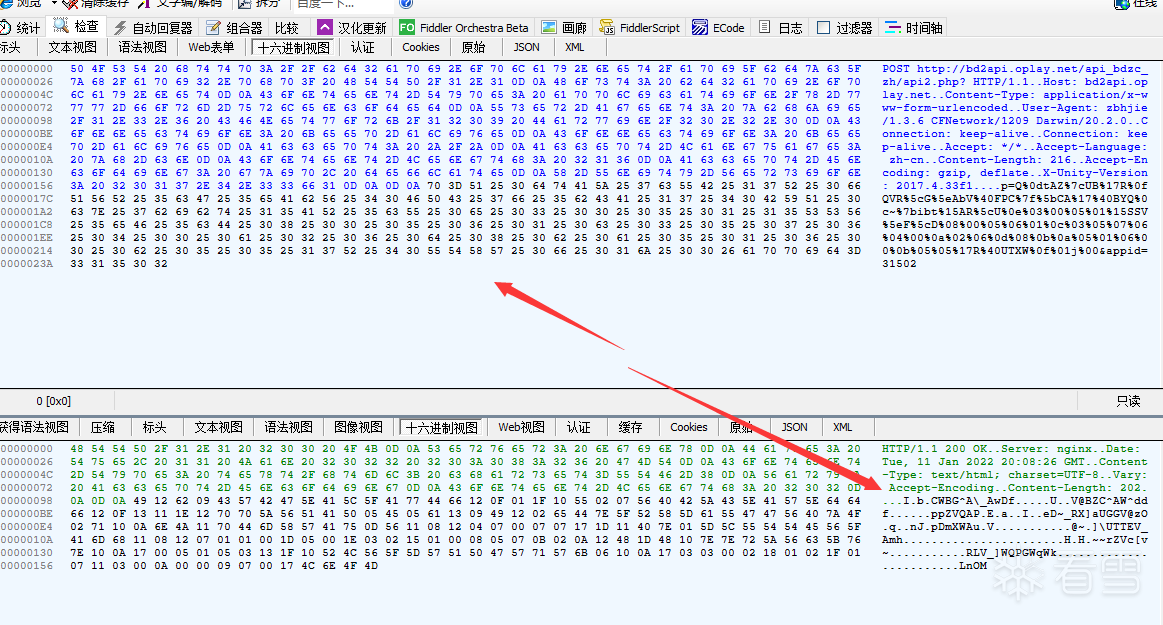Open the Fiddler Orchestra Beta tab
The width and height of the screenshot is (1163, 625).
coord(464,28)
